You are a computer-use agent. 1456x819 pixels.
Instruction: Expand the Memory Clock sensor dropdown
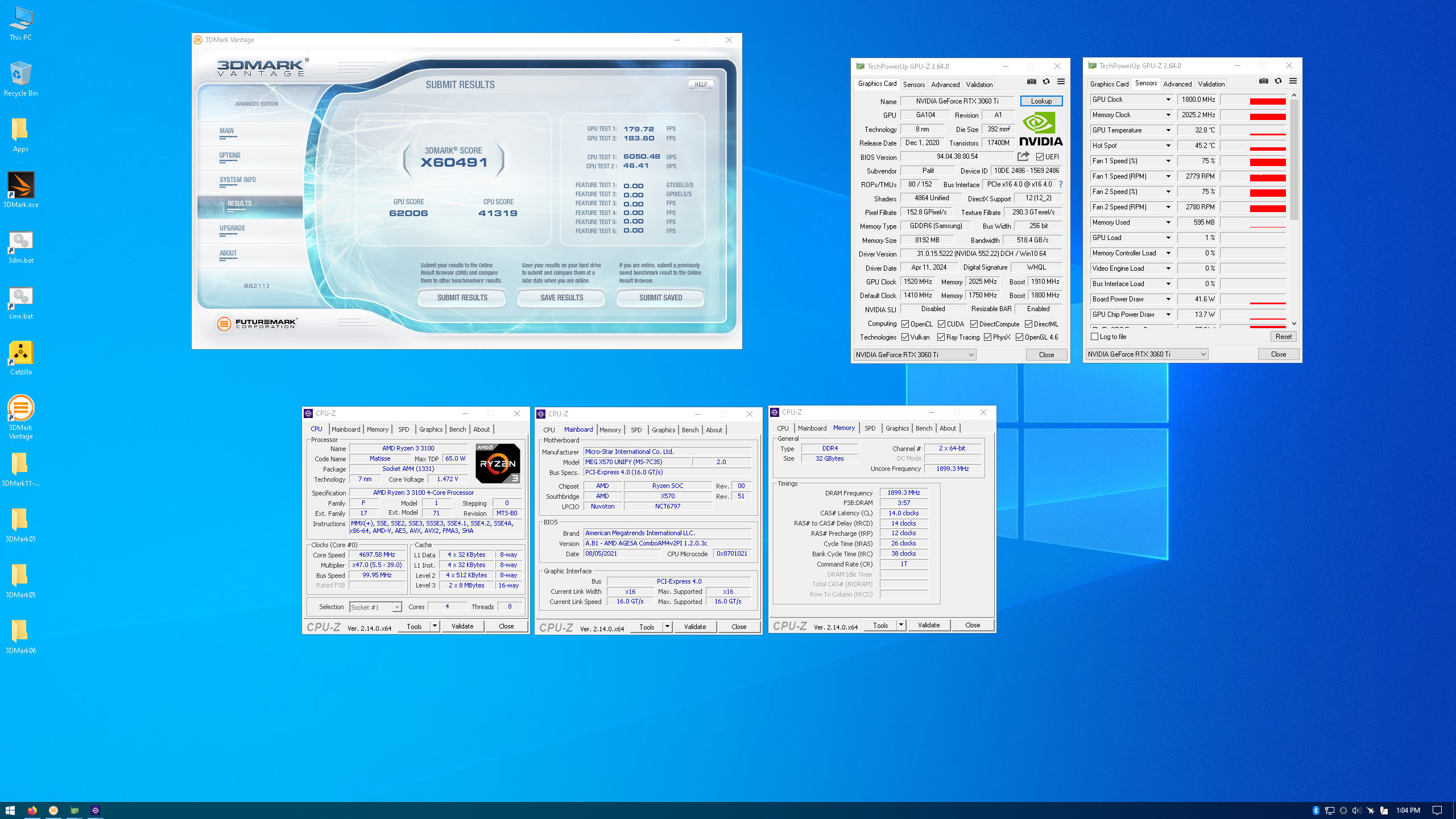(x=1168, y=115)
